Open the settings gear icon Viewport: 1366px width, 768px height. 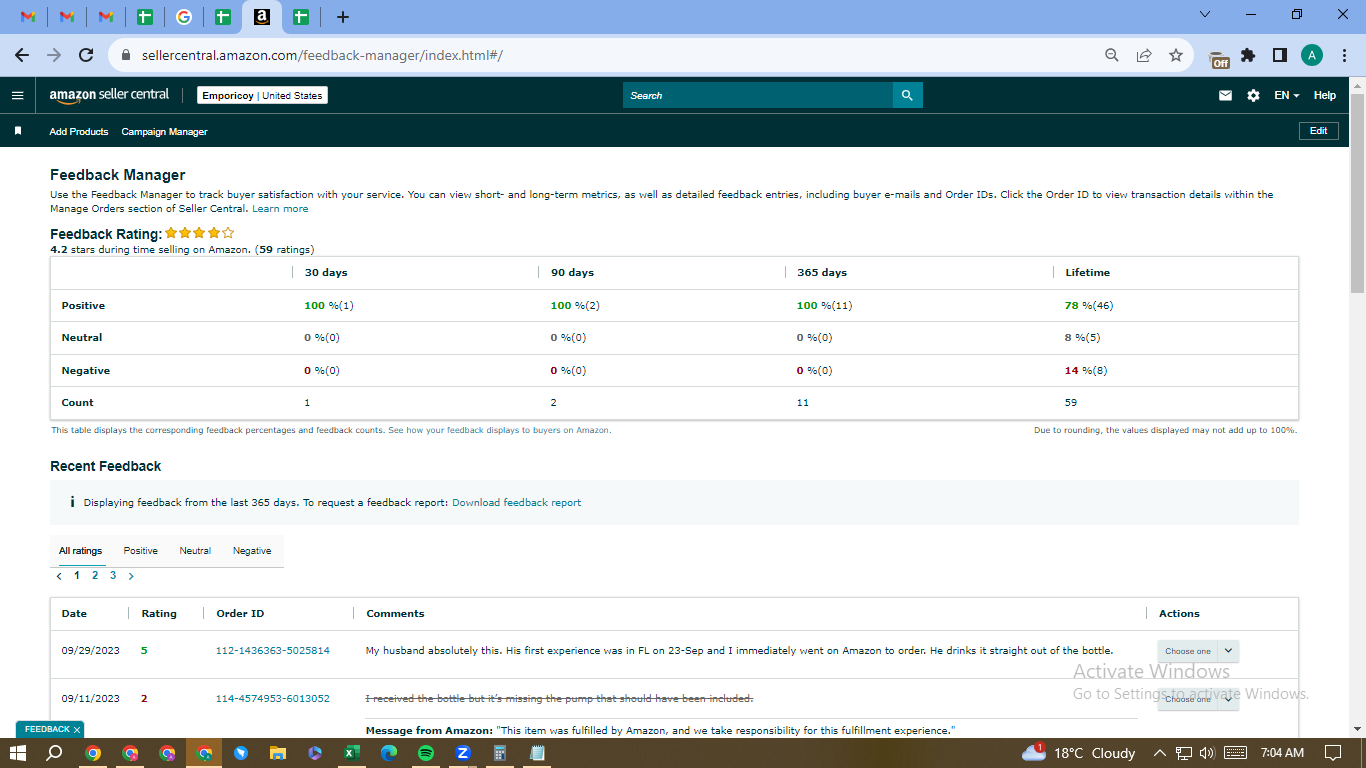[1253, 95]
